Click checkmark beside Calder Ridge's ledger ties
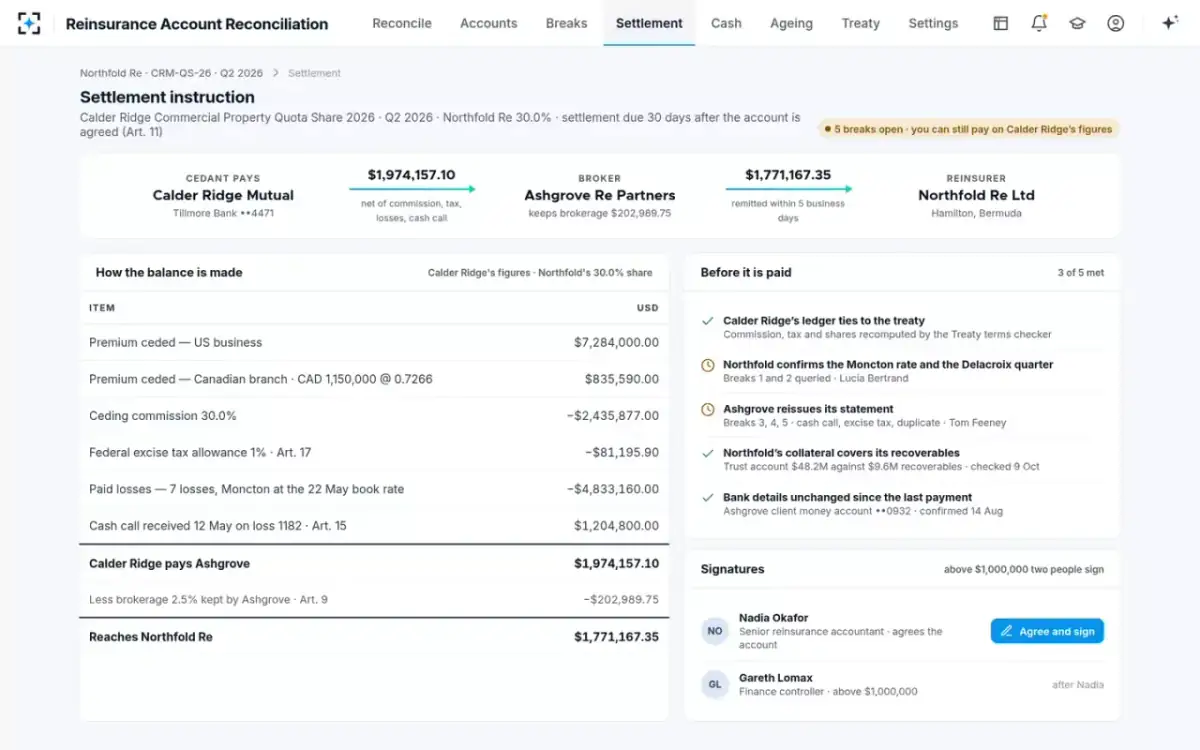Screen dimensions: 1200x750 click(x=708, y=321)
